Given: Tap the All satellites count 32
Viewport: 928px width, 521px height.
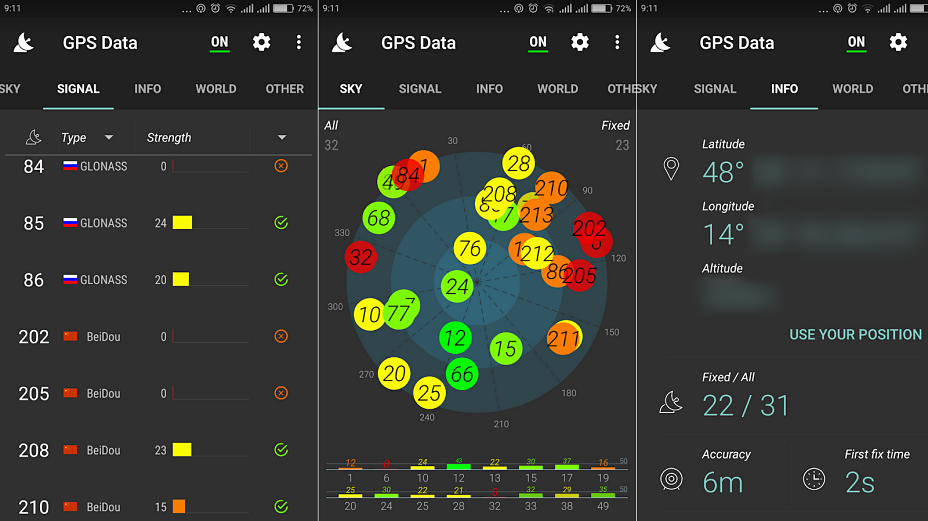Looking at the screenshot, I should (x=331, y=145).
